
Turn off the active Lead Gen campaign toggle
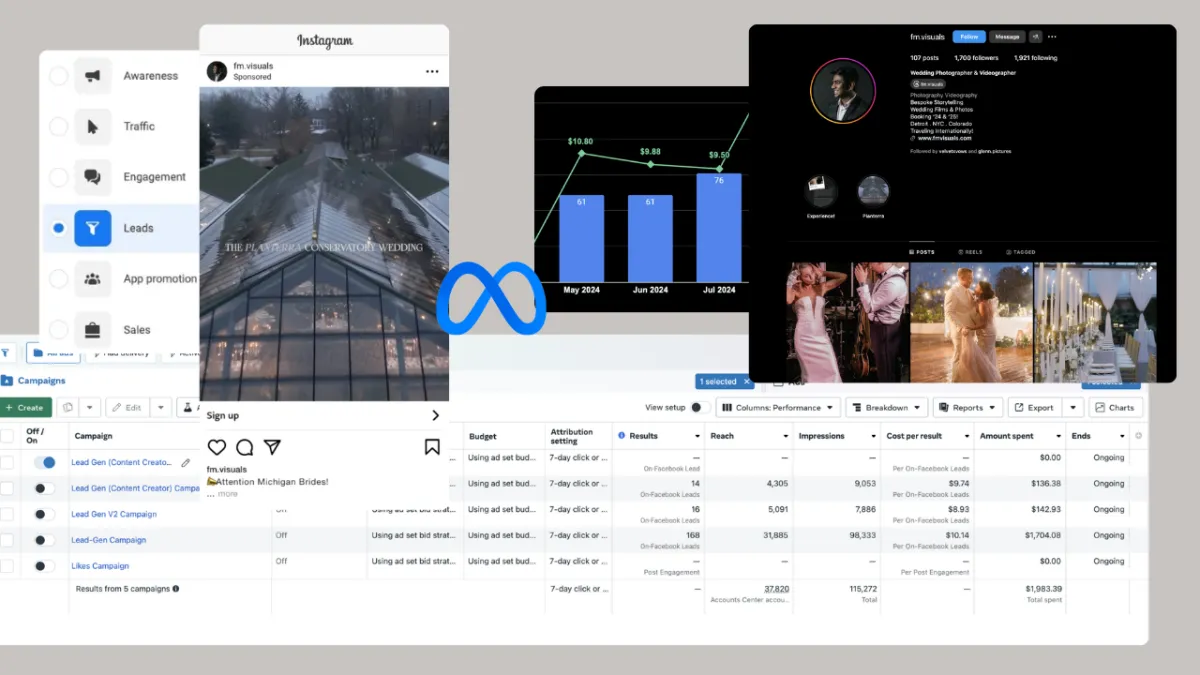[45, 463]
